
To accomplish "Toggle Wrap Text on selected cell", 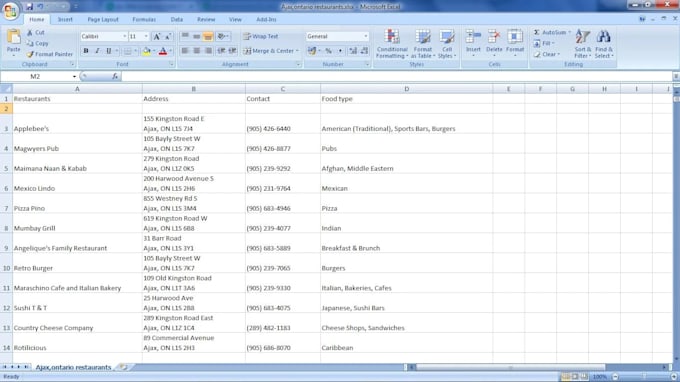I will (x=261, y=36).
